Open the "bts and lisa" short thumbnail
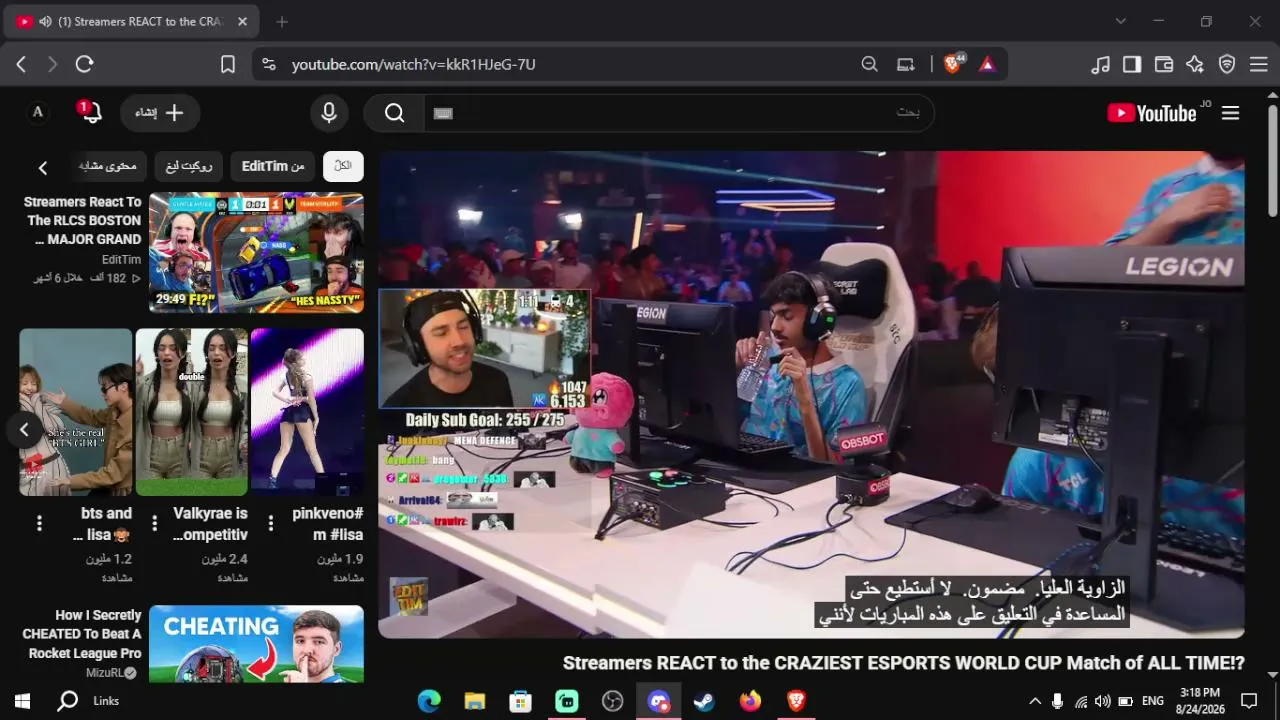 coord(76,412)
